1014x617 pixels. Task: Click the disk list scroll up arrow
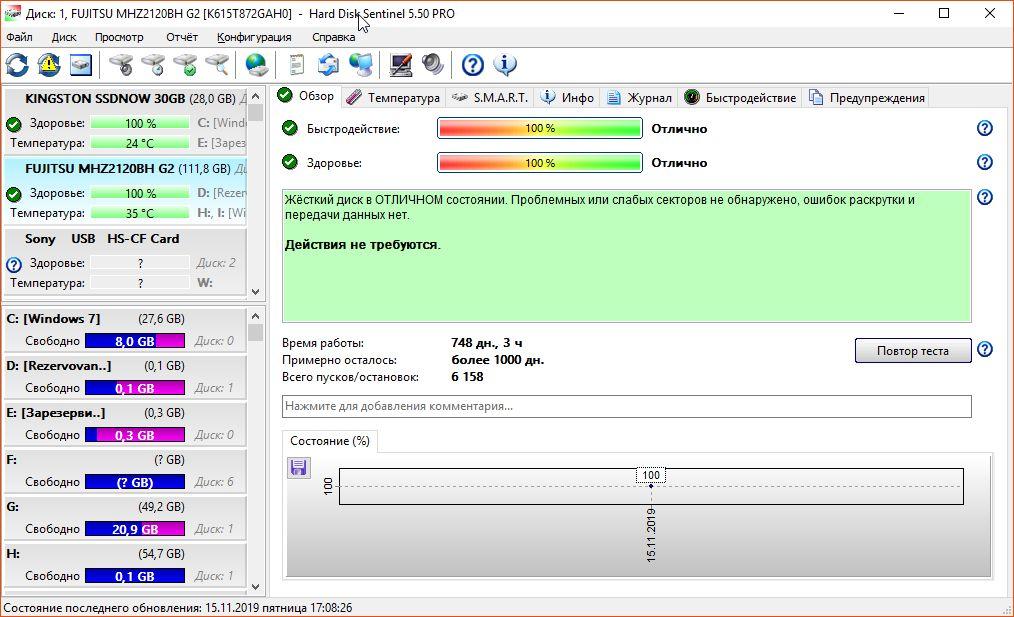255,96
